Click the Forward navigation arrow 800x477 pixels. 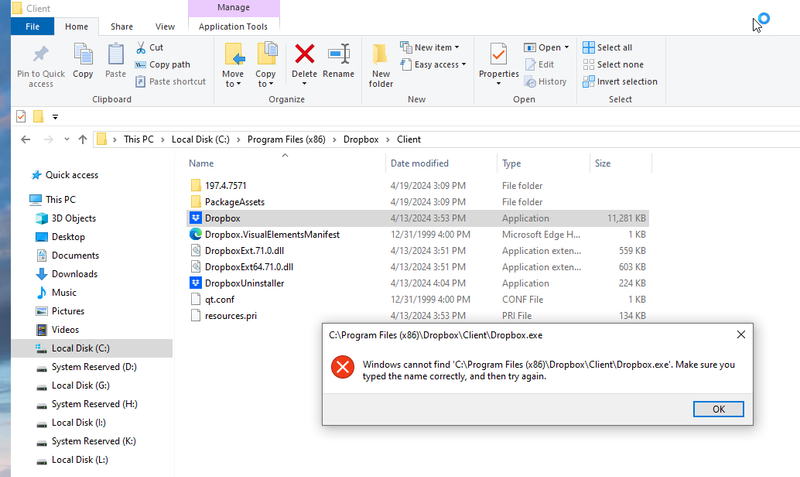(48, 139)
